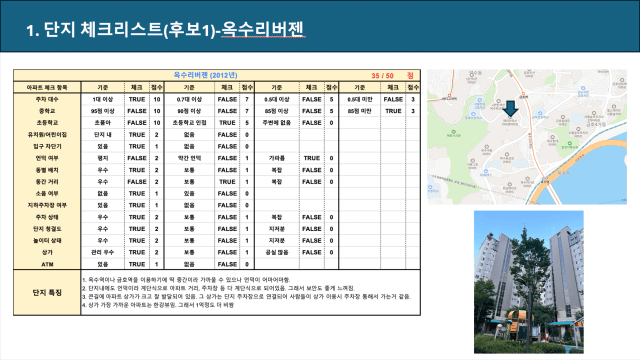Select the '중학교' row label

point(47,111)
